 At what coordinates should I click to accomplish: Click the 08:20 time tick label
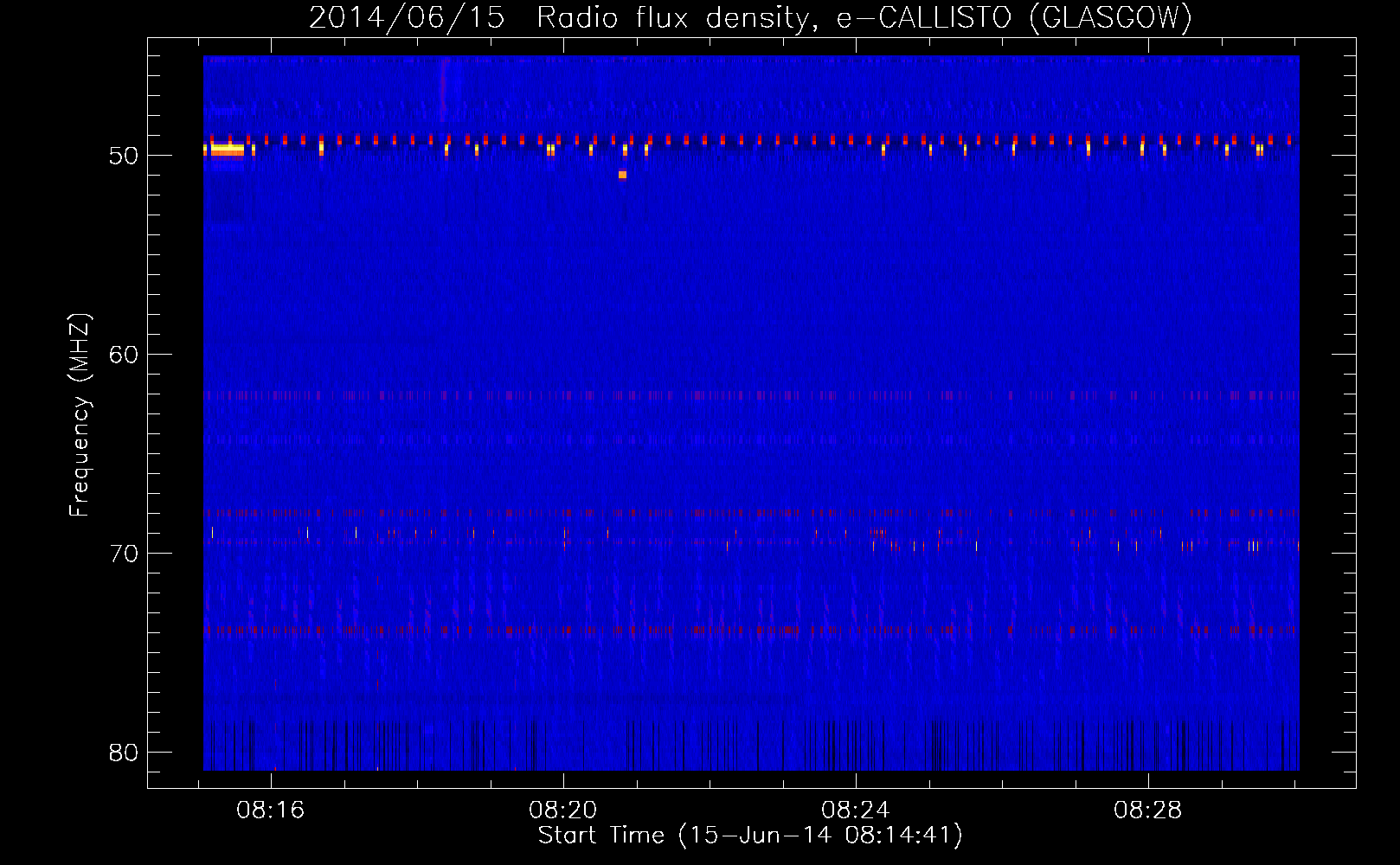pyautogui.click(x=563, y=811)
